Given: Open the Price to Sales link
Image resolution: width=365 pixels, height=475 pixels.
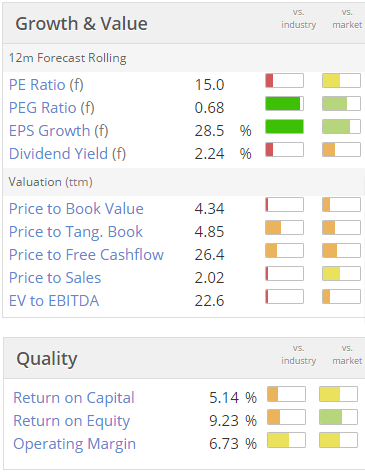Looking at the screenshot, I should click(55, 278).
